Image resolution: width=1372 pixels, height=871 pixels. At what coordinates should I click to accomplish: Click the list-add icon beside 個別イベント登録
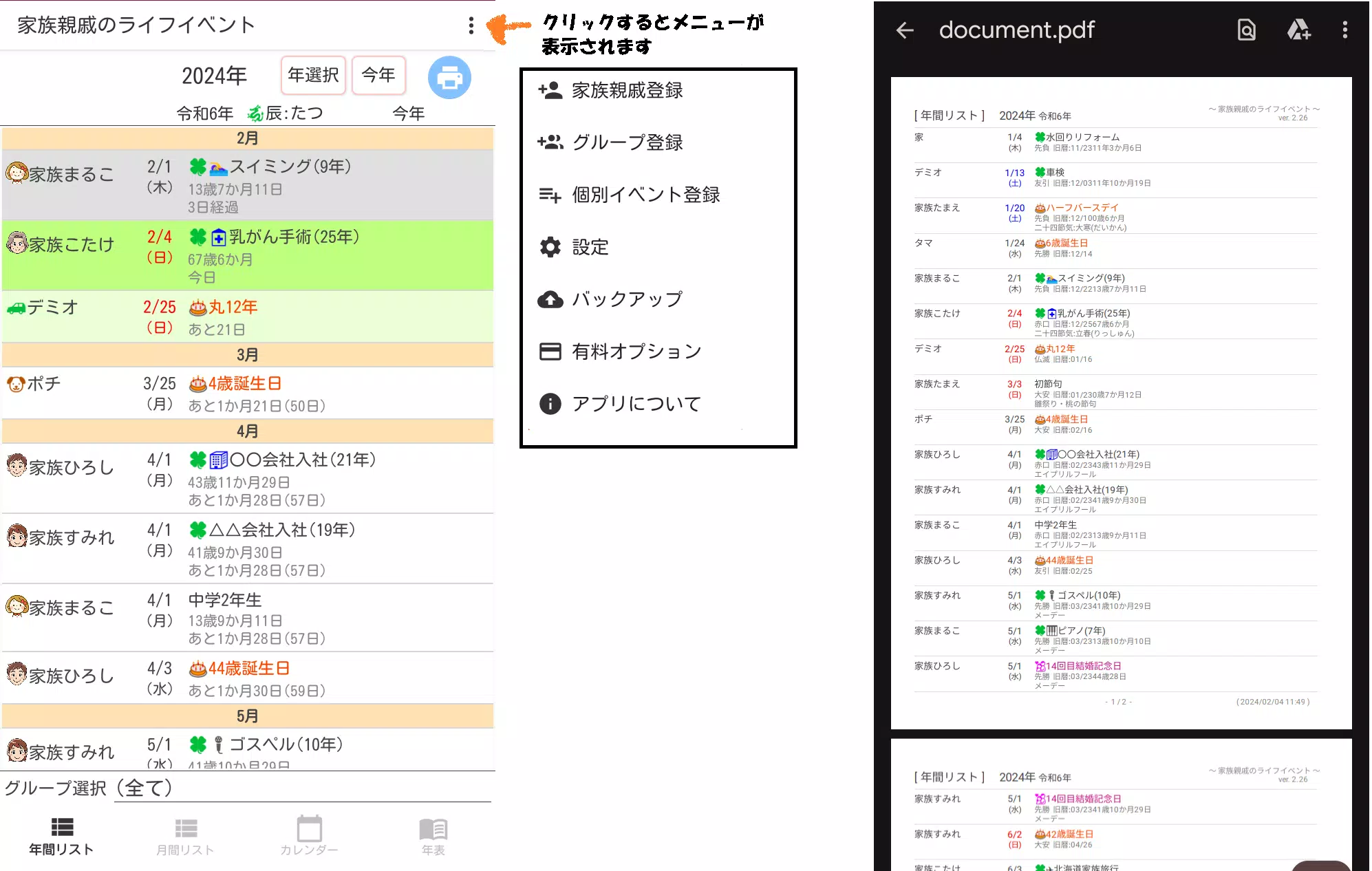[550, 195]
